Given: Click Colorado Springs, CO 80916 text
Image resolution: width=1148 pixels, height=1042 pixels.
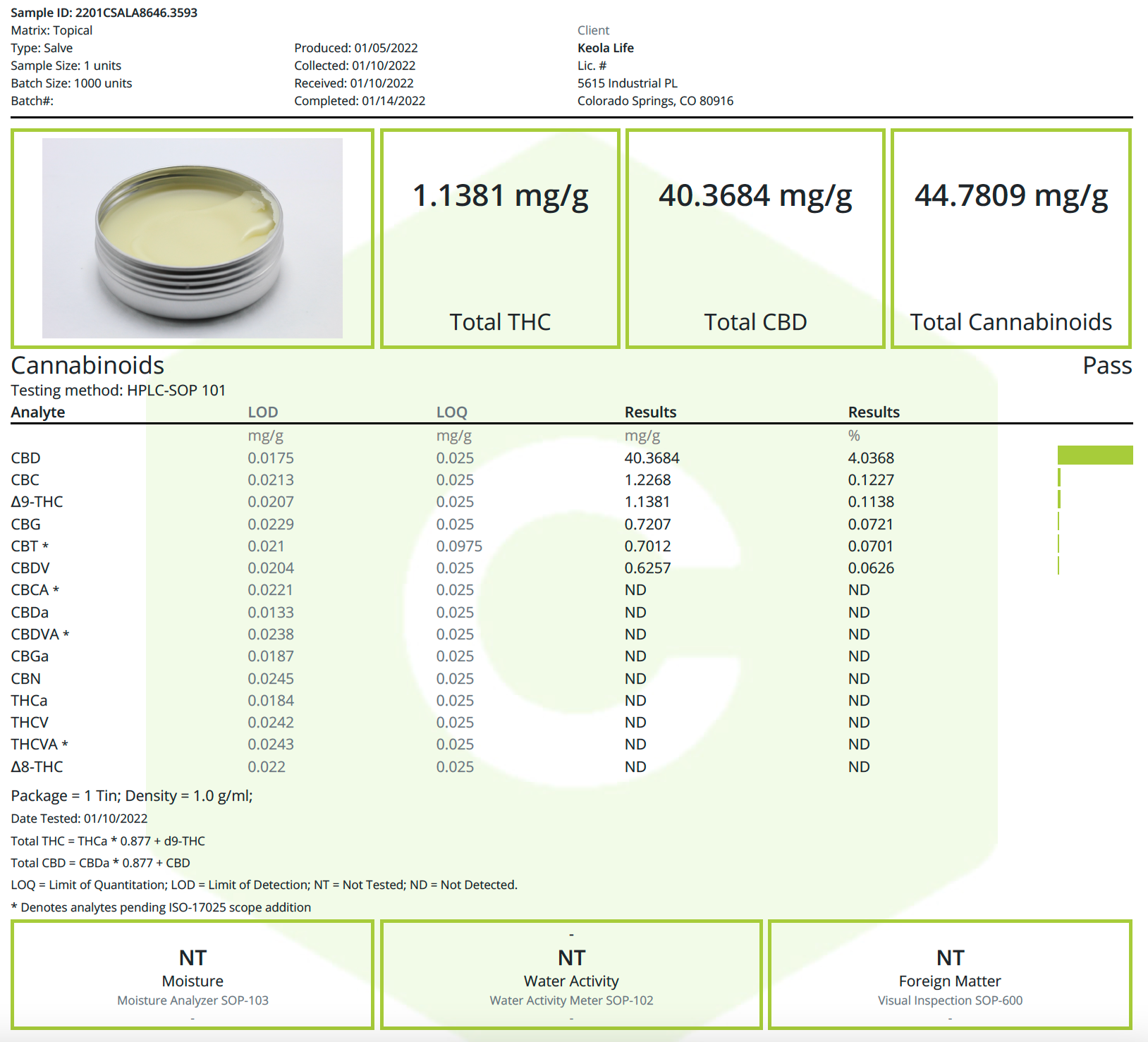Looking at the screenshot, I should click(x=656, y=101).
